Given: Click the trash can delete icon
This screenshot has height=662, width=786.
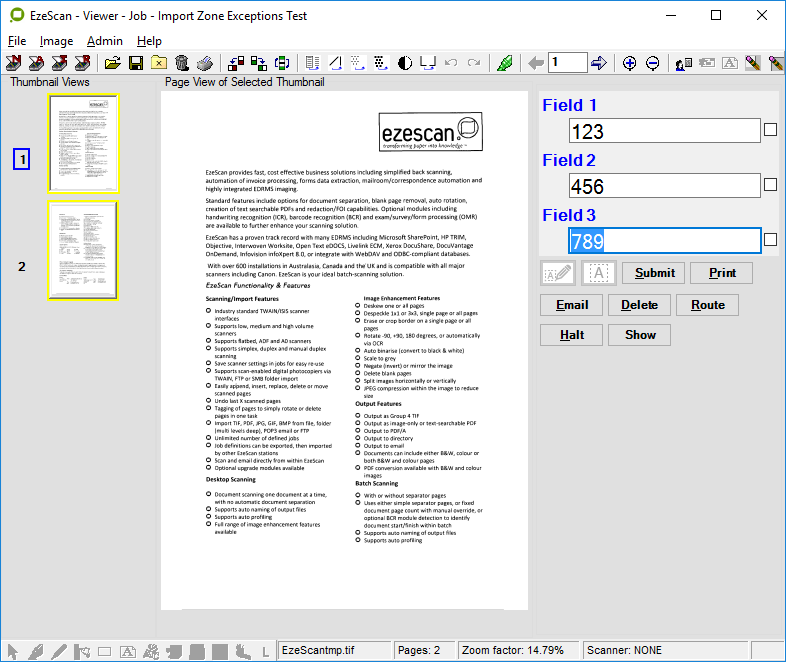Looking at the screenshot, I should point(181,63).
